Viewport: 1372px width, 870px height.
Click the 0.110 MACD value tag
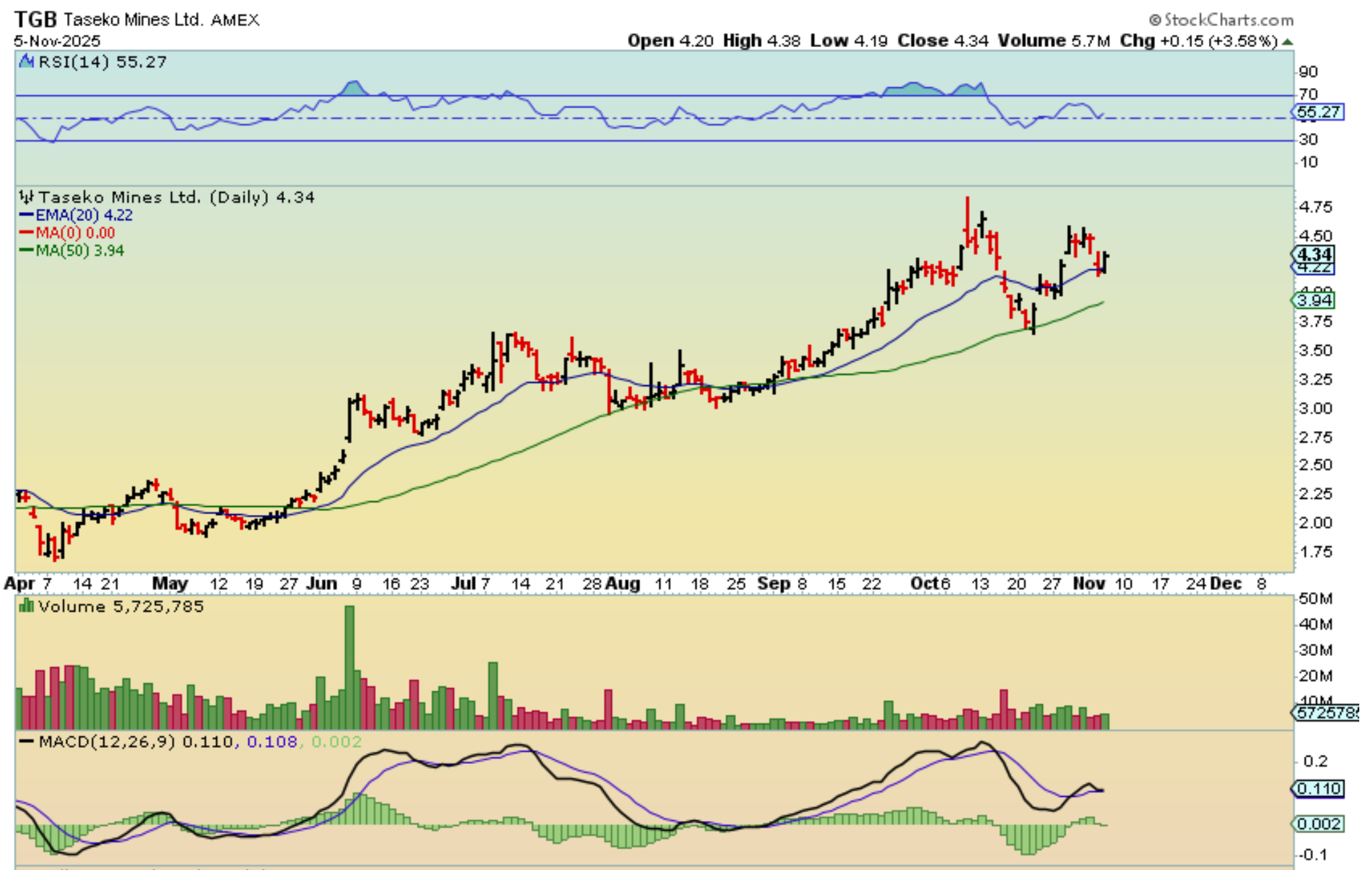coord(1318,788)
